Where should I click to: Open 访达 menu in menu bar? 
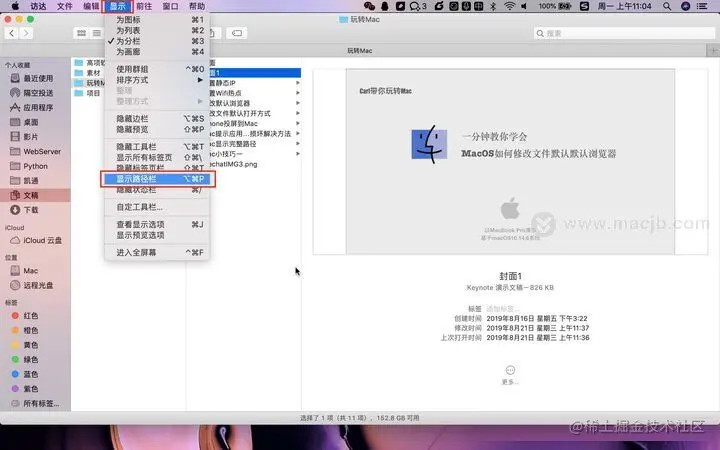[38, 6]
